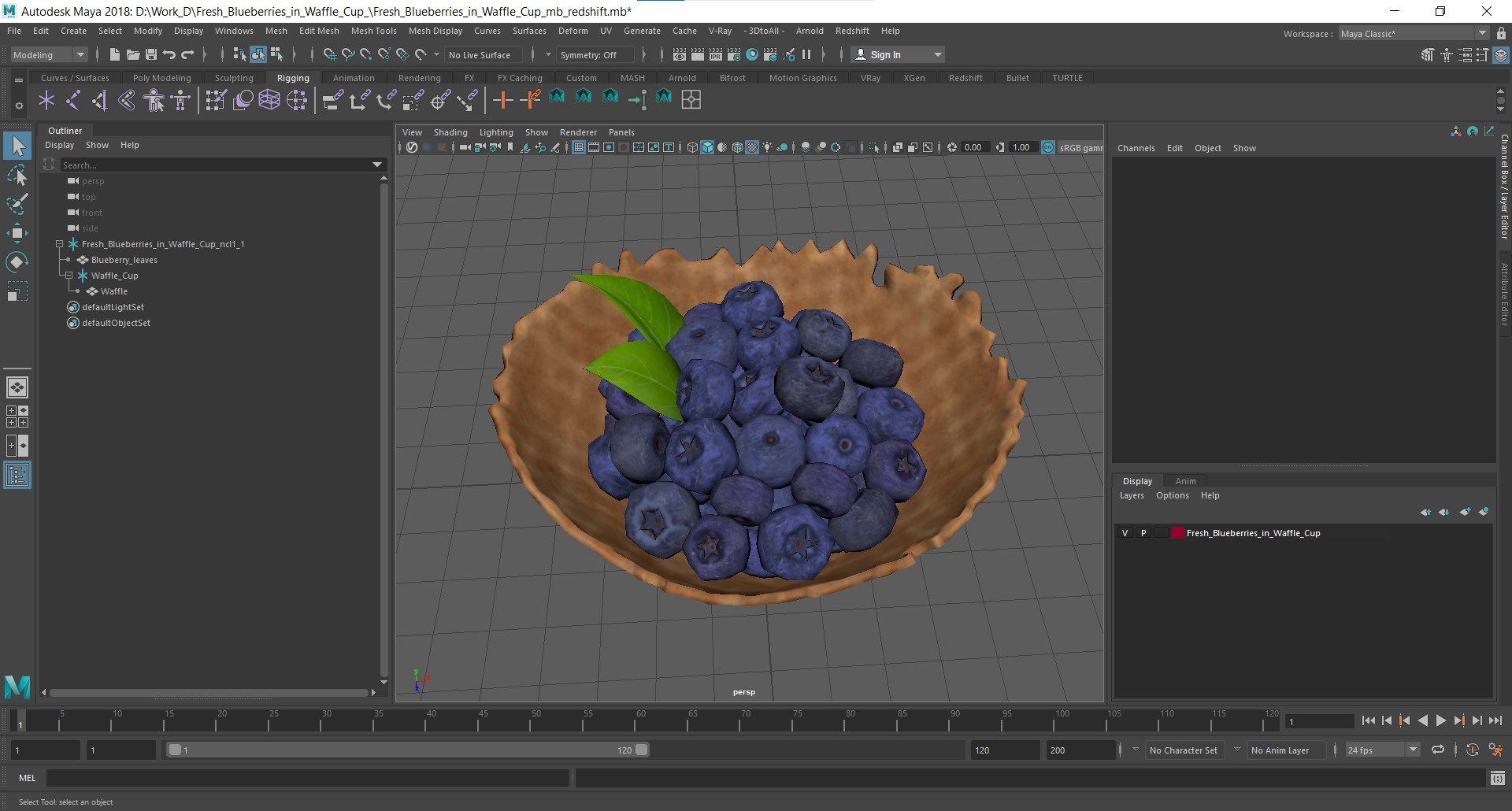Open the Mesh Tools menu
The width and height of the screenshot is (1512, 811).
click(x=373, y=31)
